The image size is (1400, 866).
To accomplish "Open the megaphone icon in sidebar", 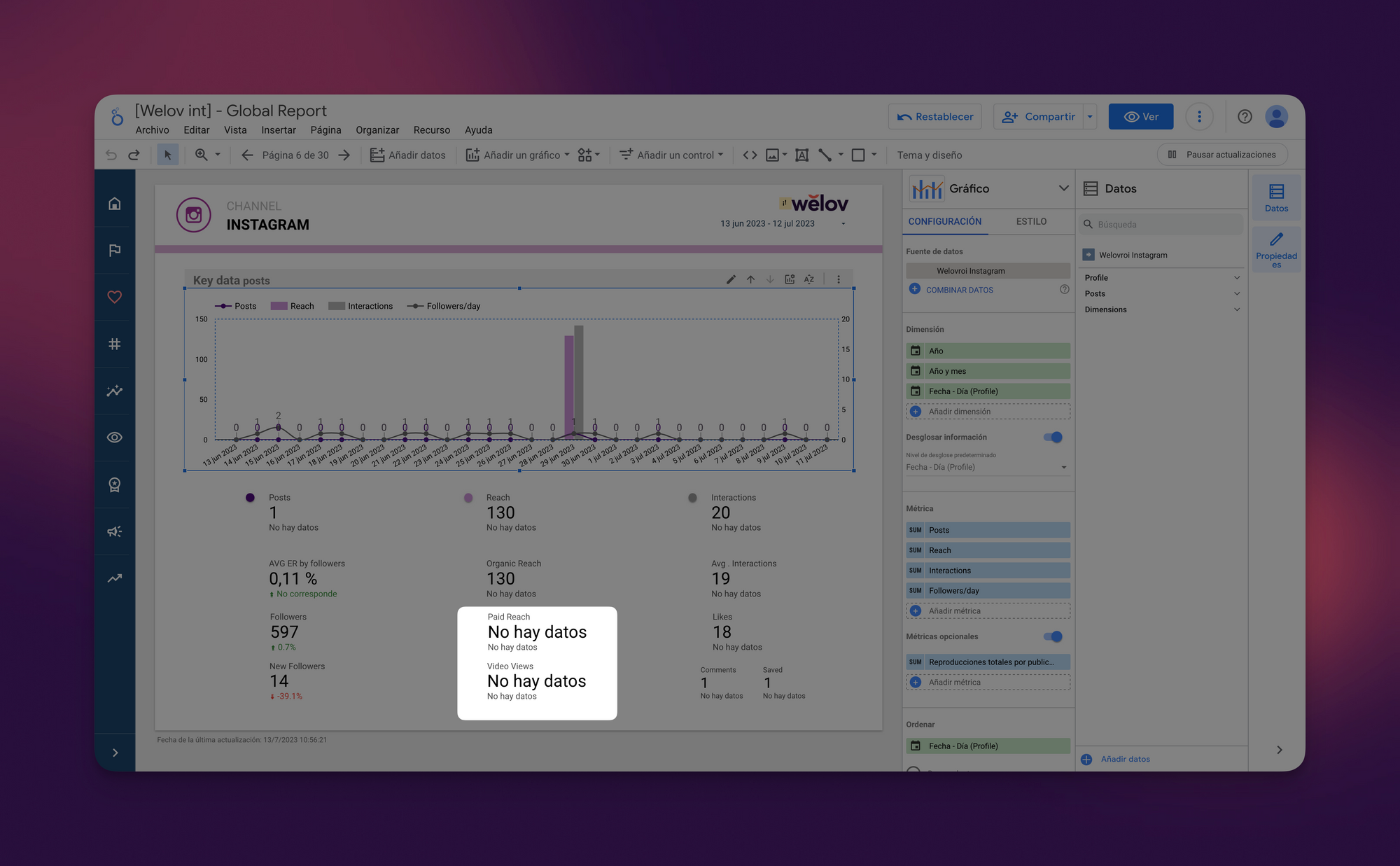I will 115,531.
